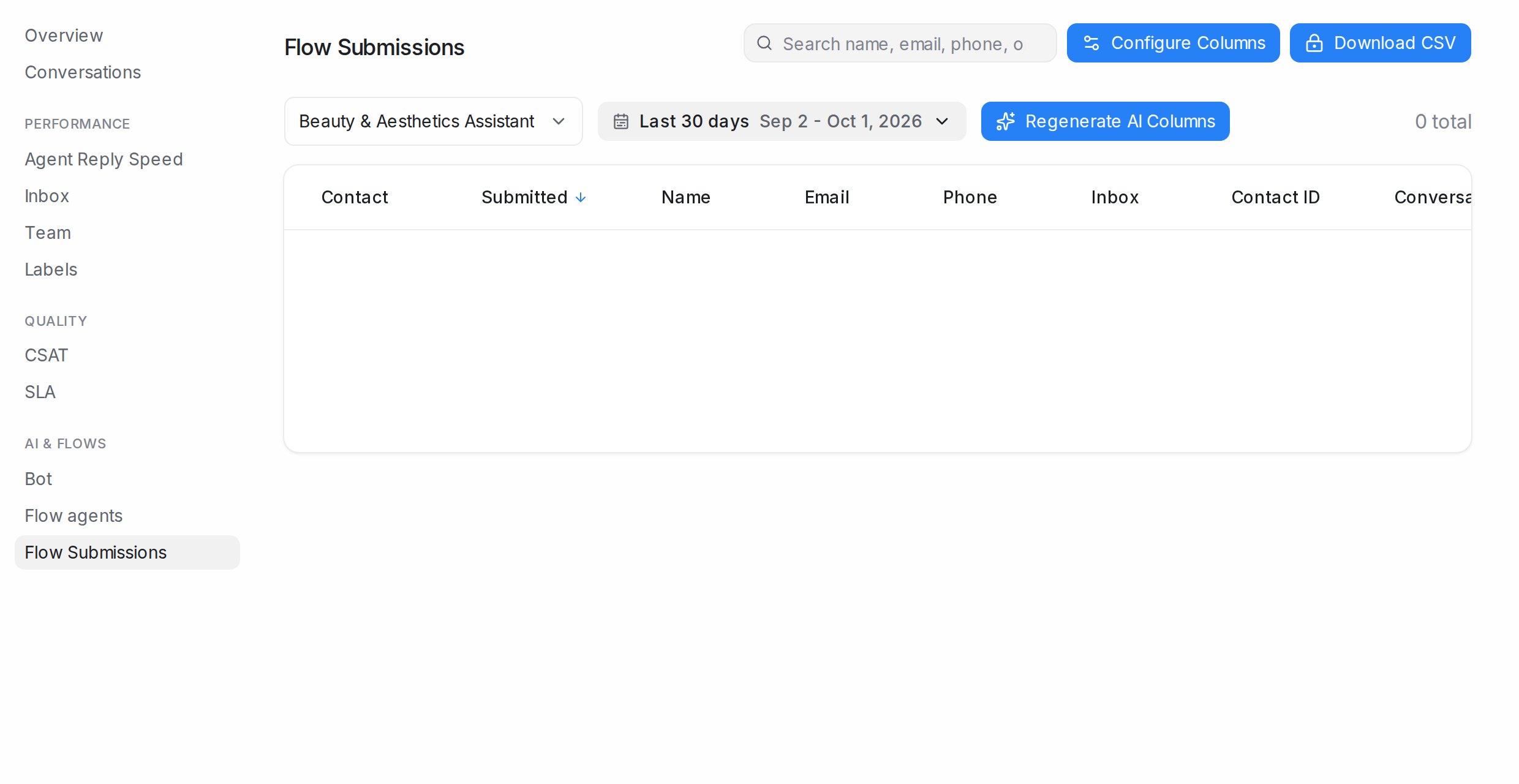
Task: Click the Submitted sort arrow icon
Action: pyautogui.click(x=581, y=197)
